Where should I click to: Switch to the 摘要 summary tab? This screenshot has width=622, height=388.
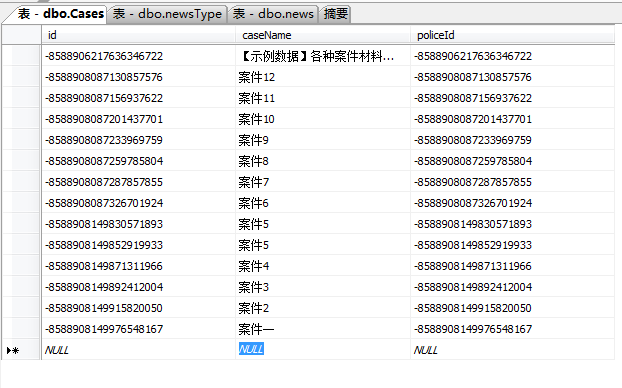[x=335, y=14]
